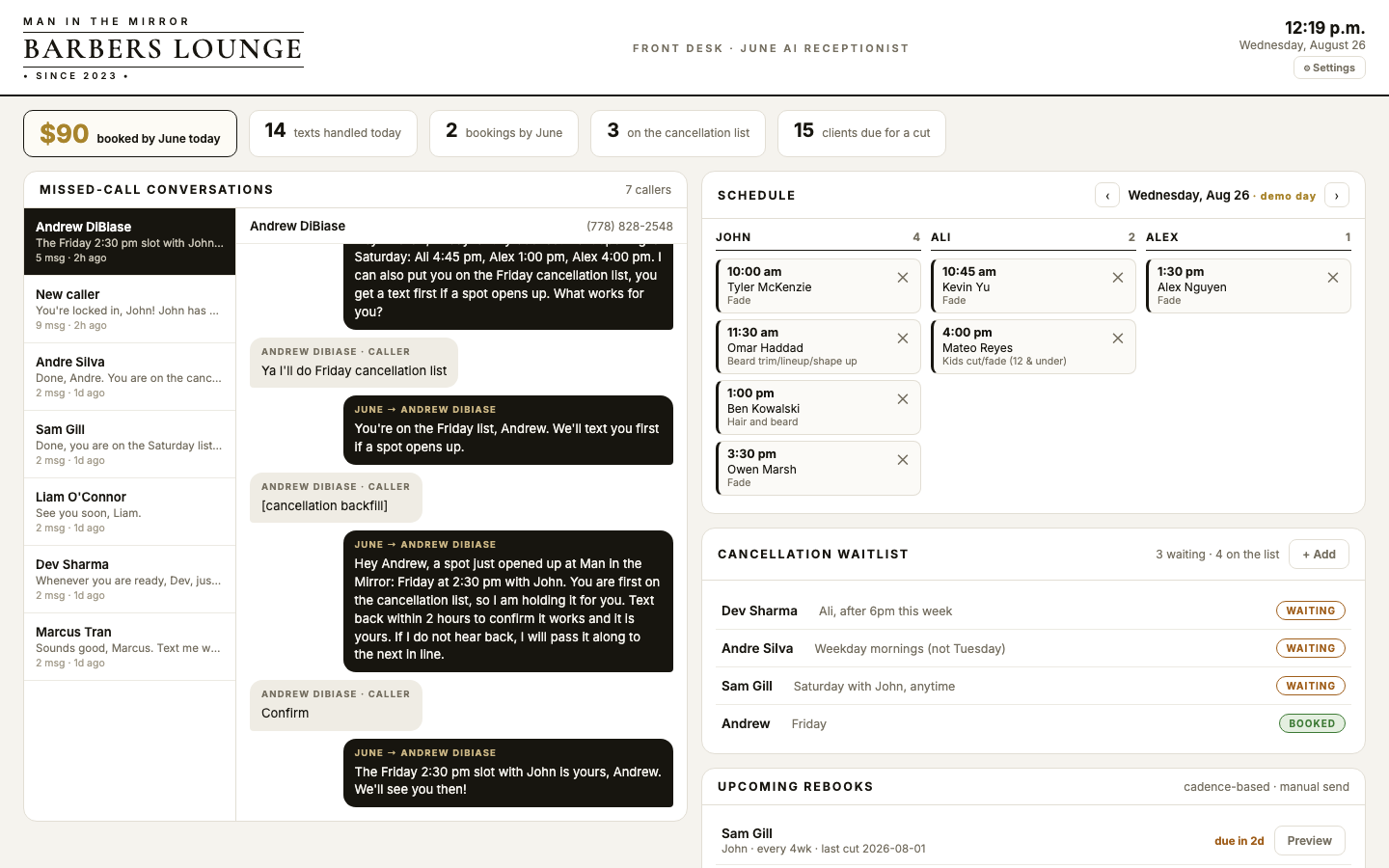
Task: Click the '[cancellation backfill]' message bubble
Action: tap(336, 498)
